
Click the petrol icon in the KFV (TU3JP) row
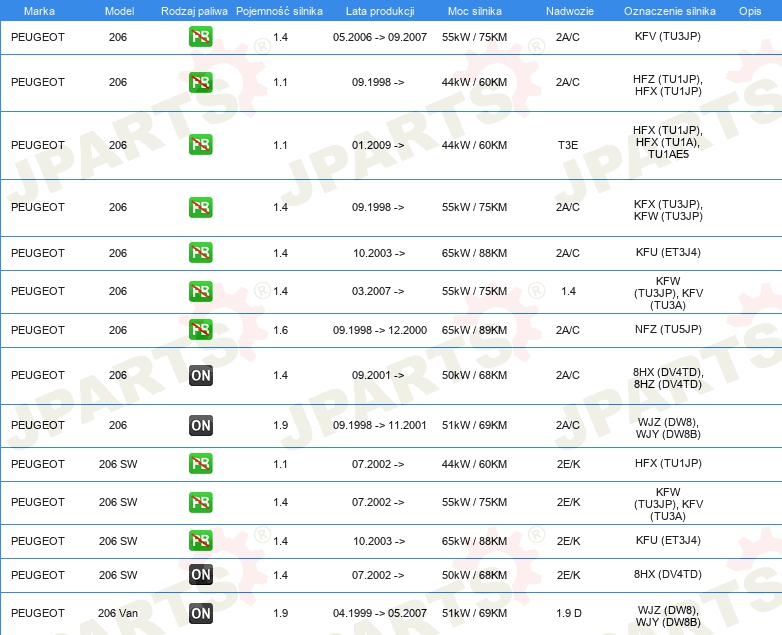coord(200,37)
